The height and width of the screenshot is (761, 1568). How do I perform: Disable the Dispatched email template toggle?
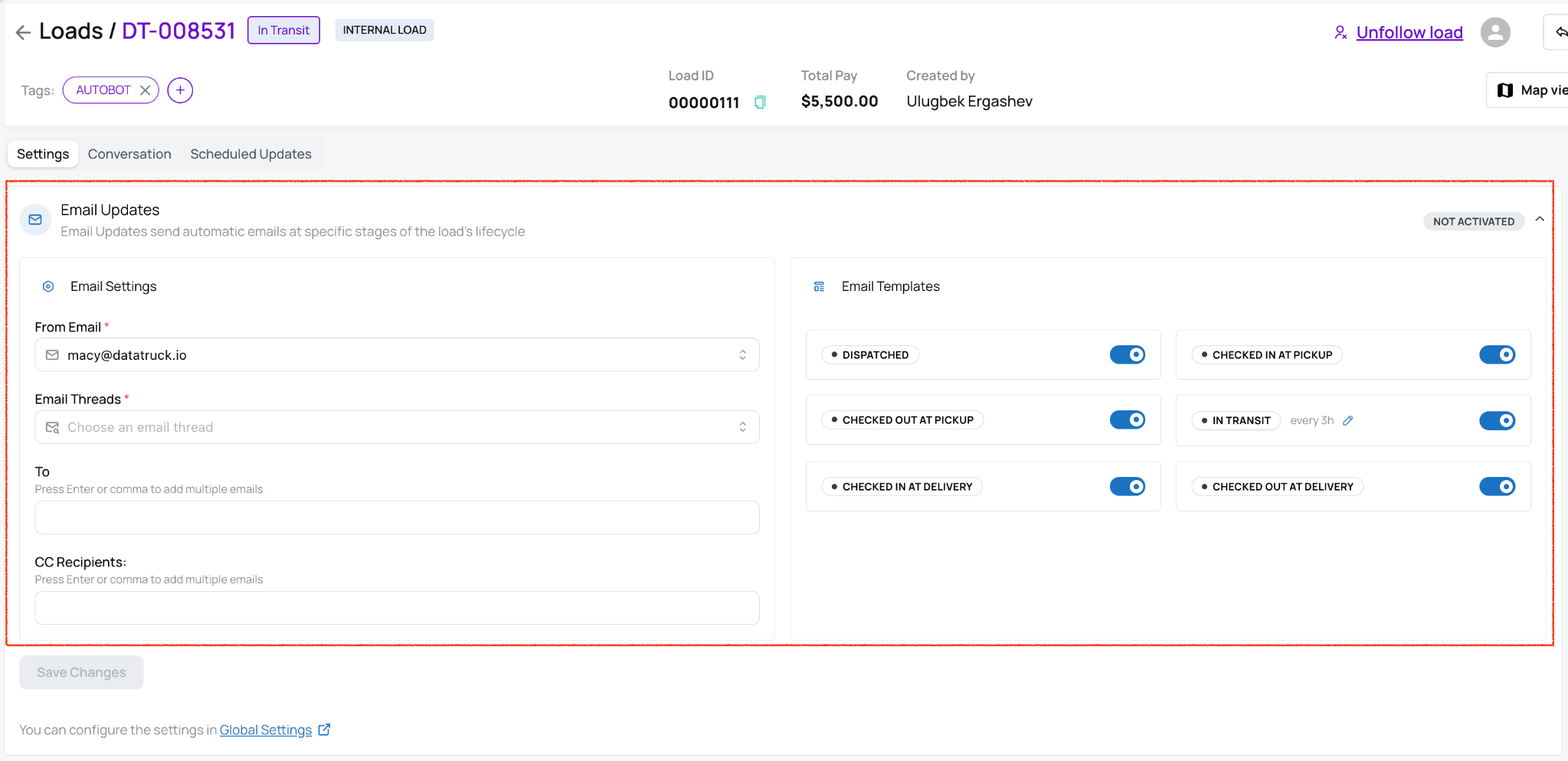1128,354
